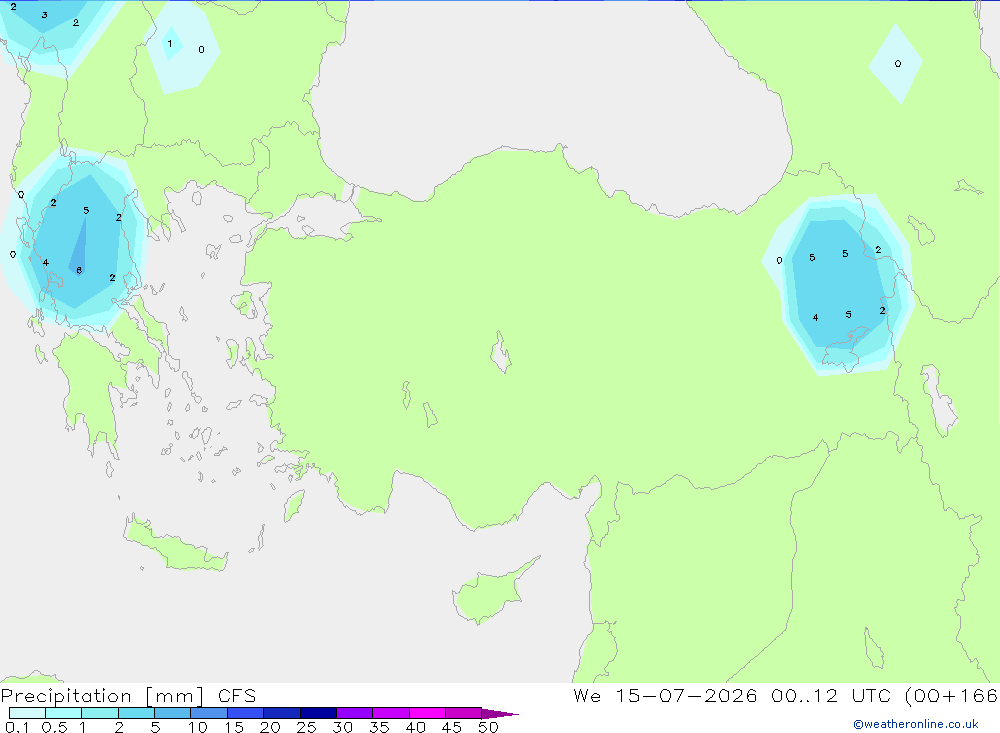Click the map value "3" in the top-left corner
Viewport: 1000px width, 733px height.
coord(44,15)
